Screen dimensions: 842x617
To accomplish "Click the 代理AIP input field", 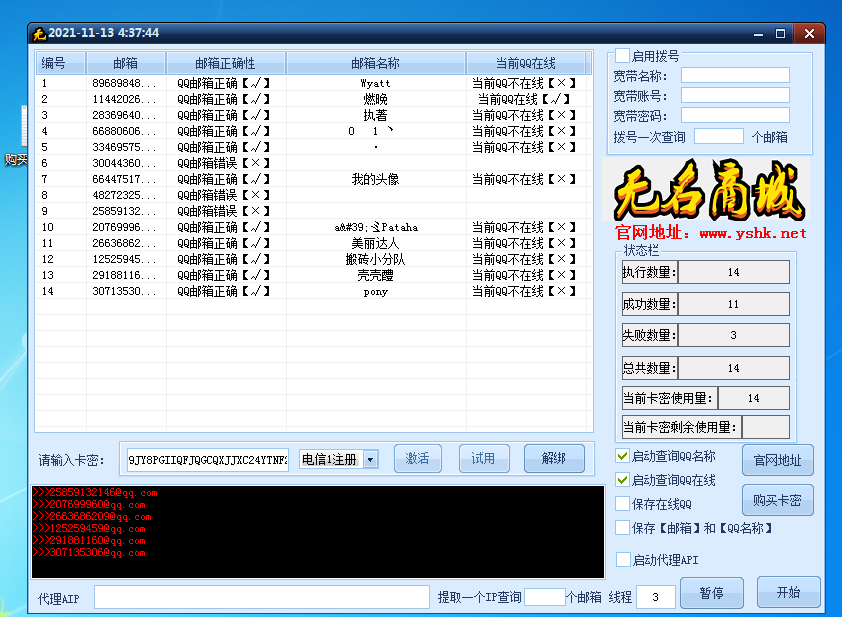I will [262, 597].
